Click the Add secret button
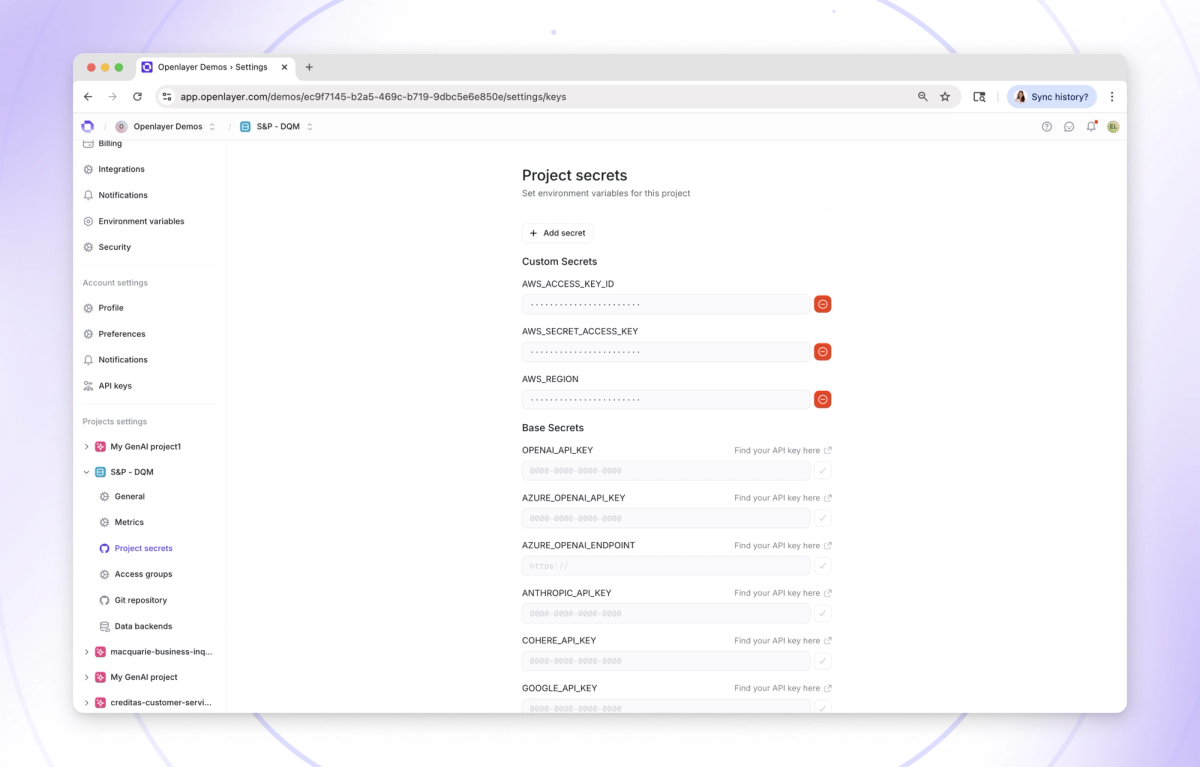Image resolution: width=1200 pixels, height=767 pixels. pyautogui.click(x=557, y=233)
